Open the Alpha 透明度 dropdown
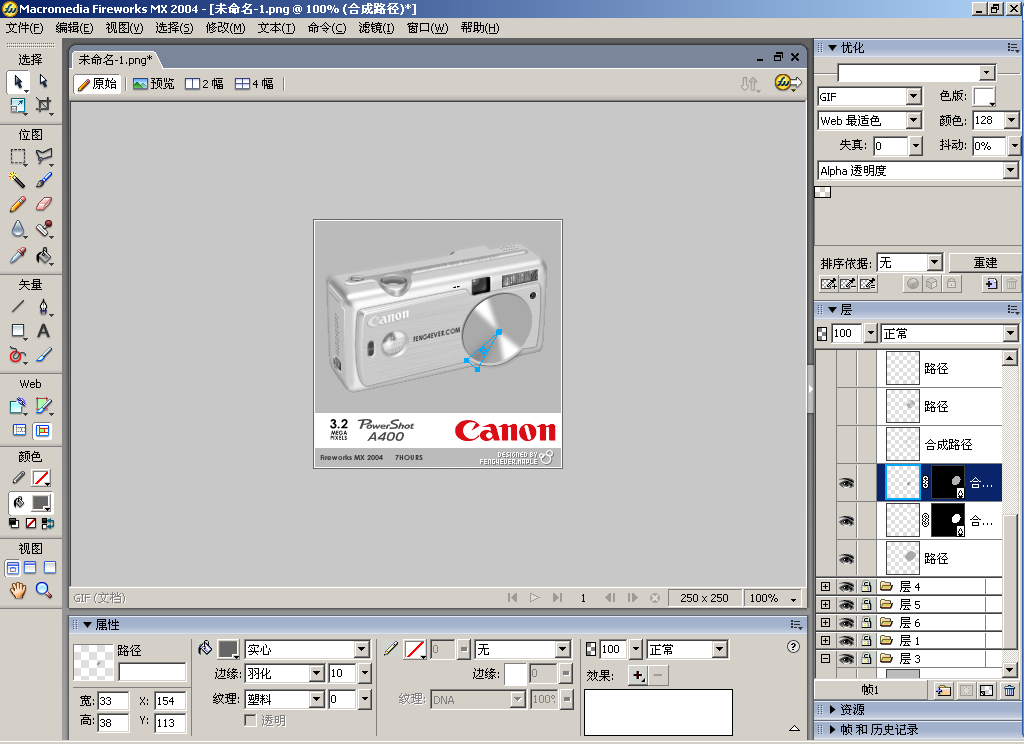Image resolution: width=1024 pixels, height=744 pixels. (1011, 170)
